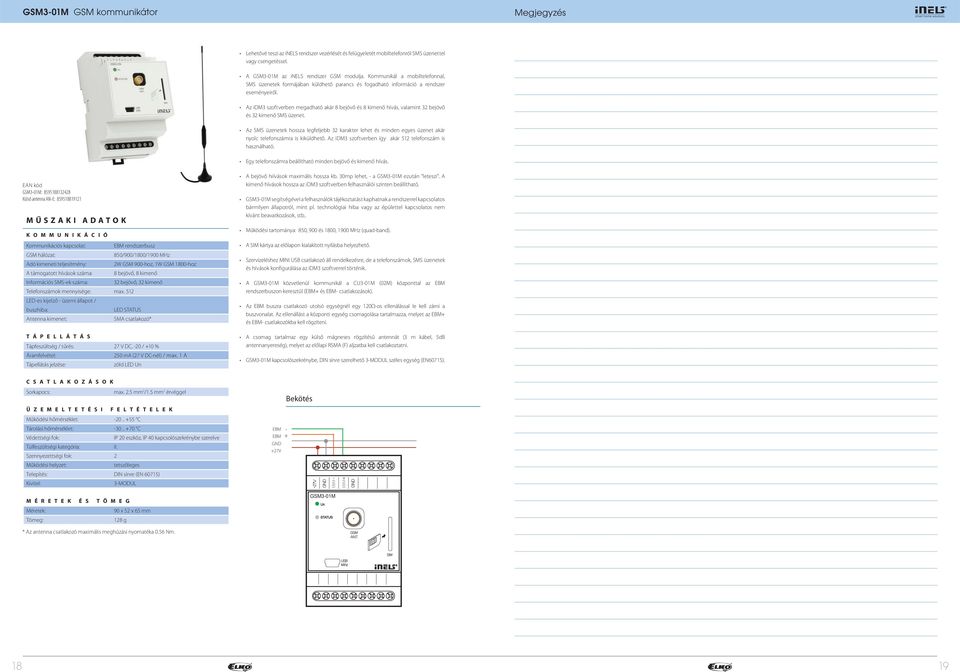The width and height of the screenshot is (960, 672).
Task: Click the '850/900/1800/1900 MHz' table value
Action: tap(141, 255)
